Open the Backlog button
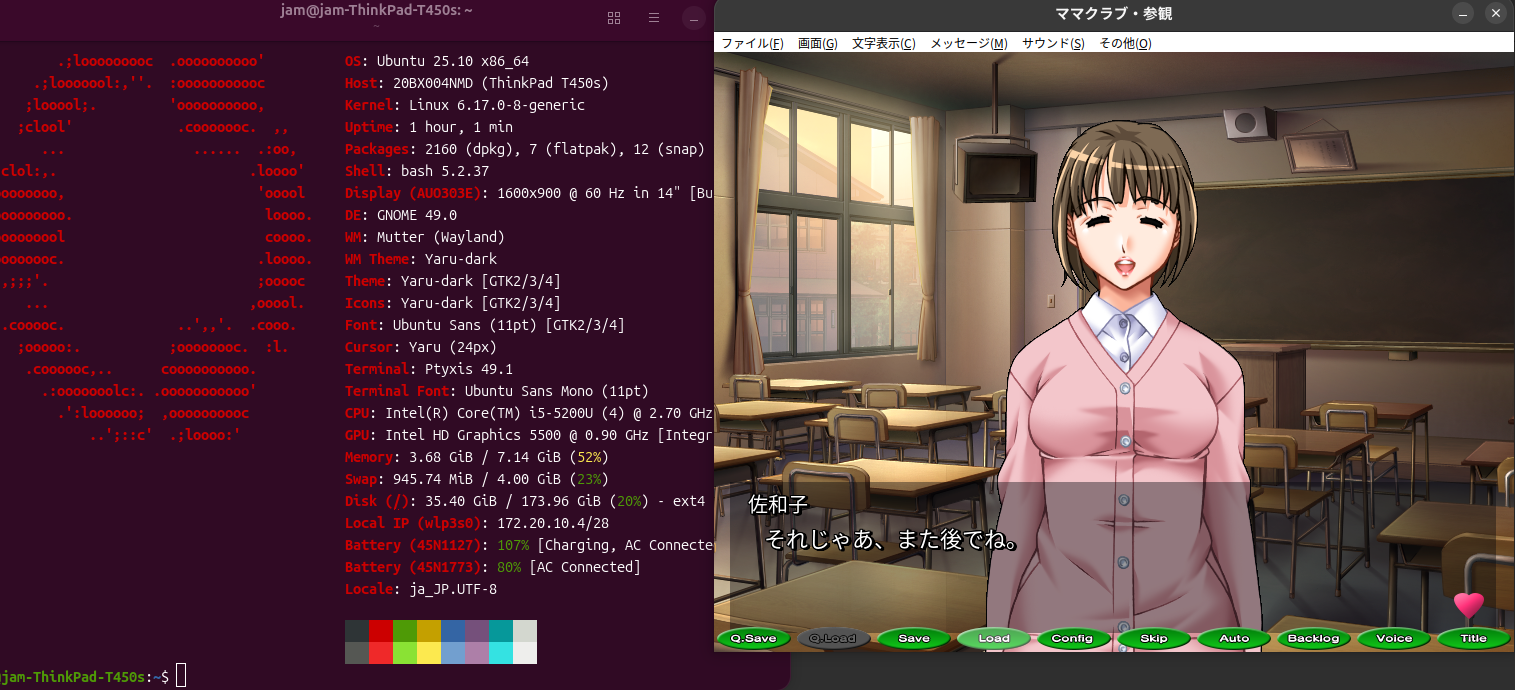The height and width of the screenshot is (690, 1515). 1314,638
